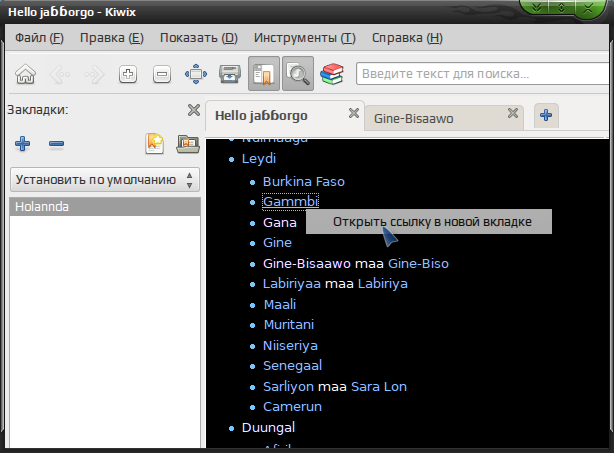Open the Gana link
The height and width of the screenshot is (453, 614).
pyautogui.click(x=280, y=222)
